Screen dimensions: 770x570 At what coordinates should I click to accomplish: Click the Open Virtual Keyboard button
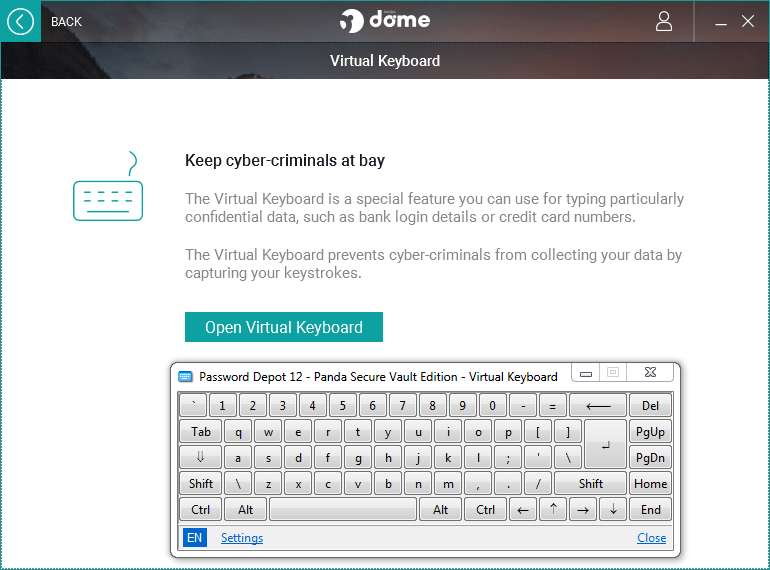click(283, 327)
